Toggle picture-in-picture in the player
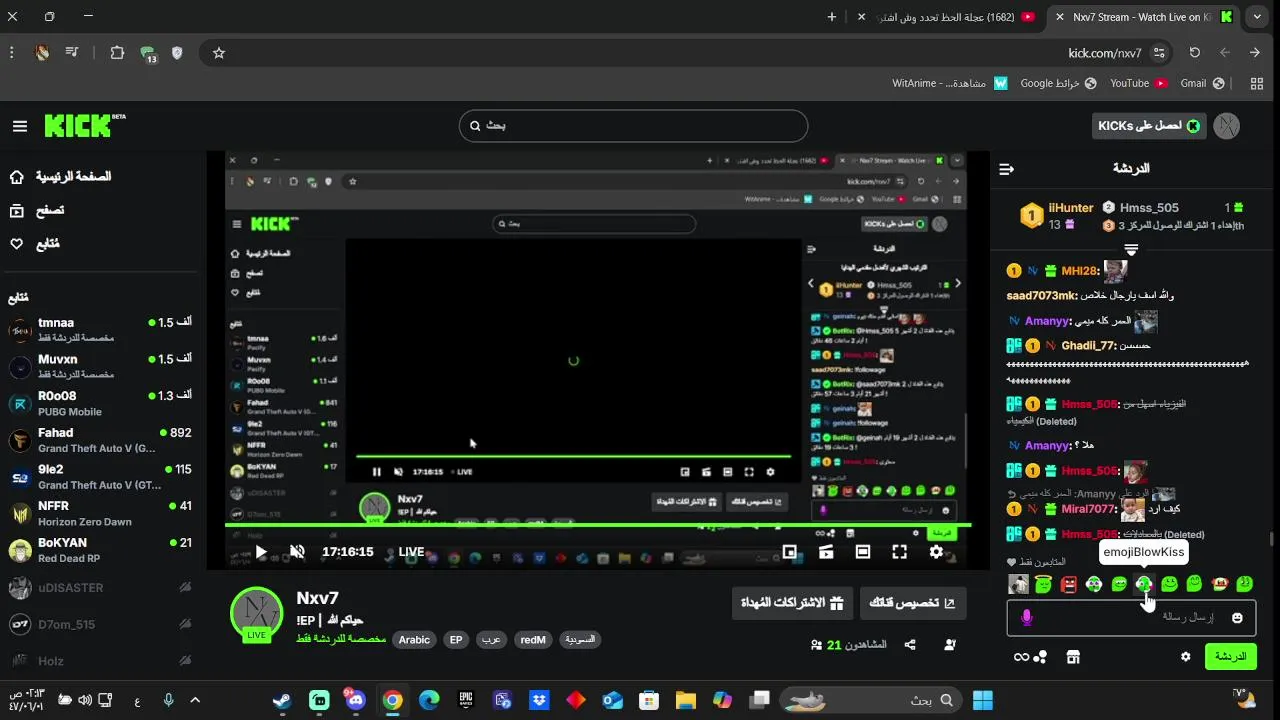 pyautogui.click(x=790, y=551)
